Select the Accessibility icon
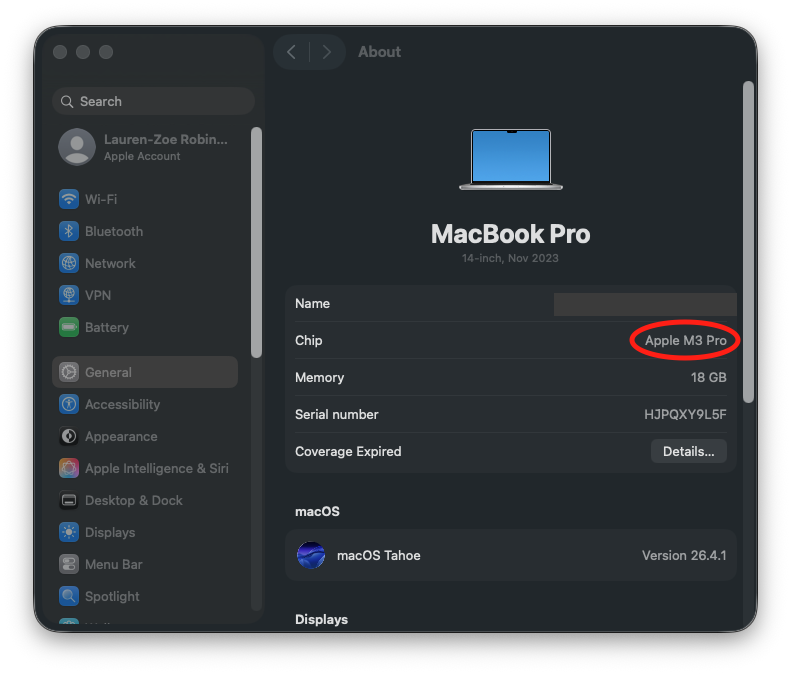Viewport: 791px width, 674px height. coord(69,404)
